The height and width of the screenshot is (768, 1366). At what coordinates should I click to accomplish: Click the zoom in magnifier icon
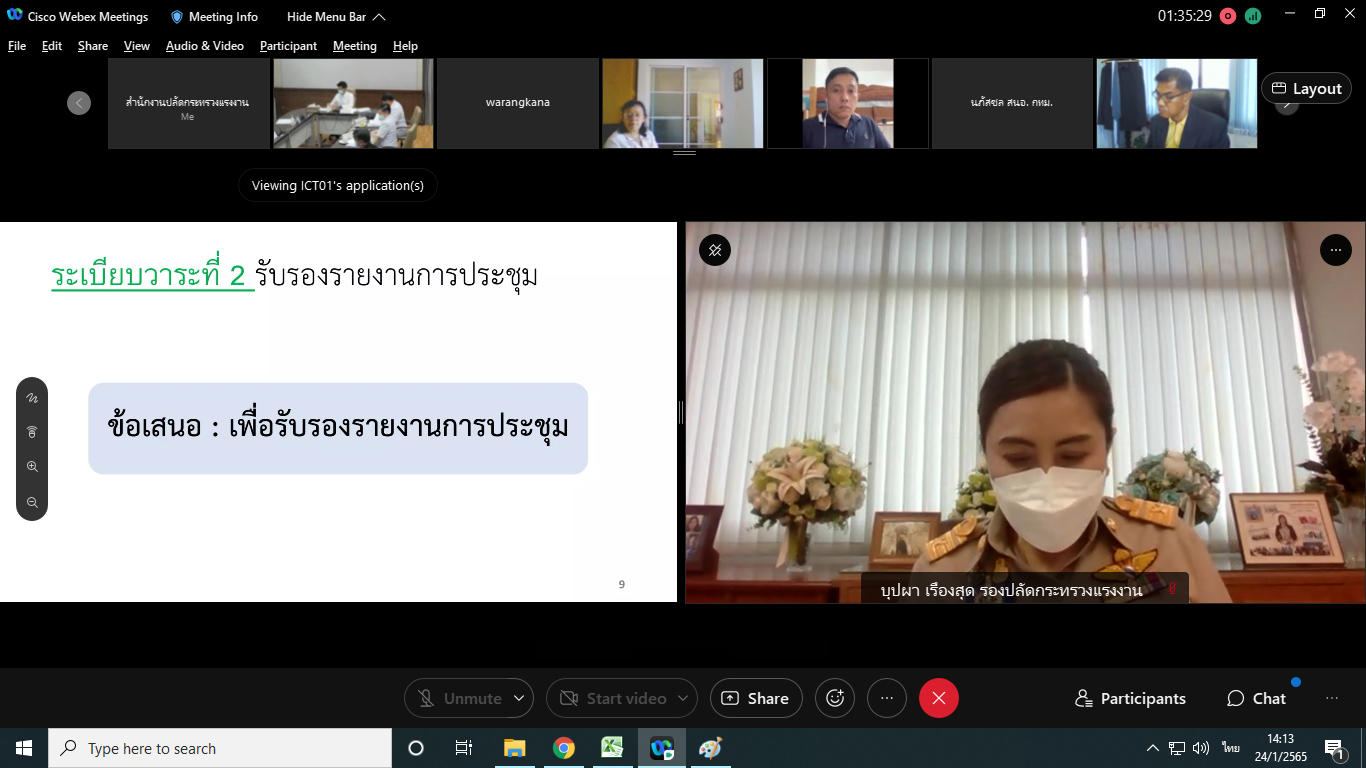pyautogui.click(x=32, y=467)
